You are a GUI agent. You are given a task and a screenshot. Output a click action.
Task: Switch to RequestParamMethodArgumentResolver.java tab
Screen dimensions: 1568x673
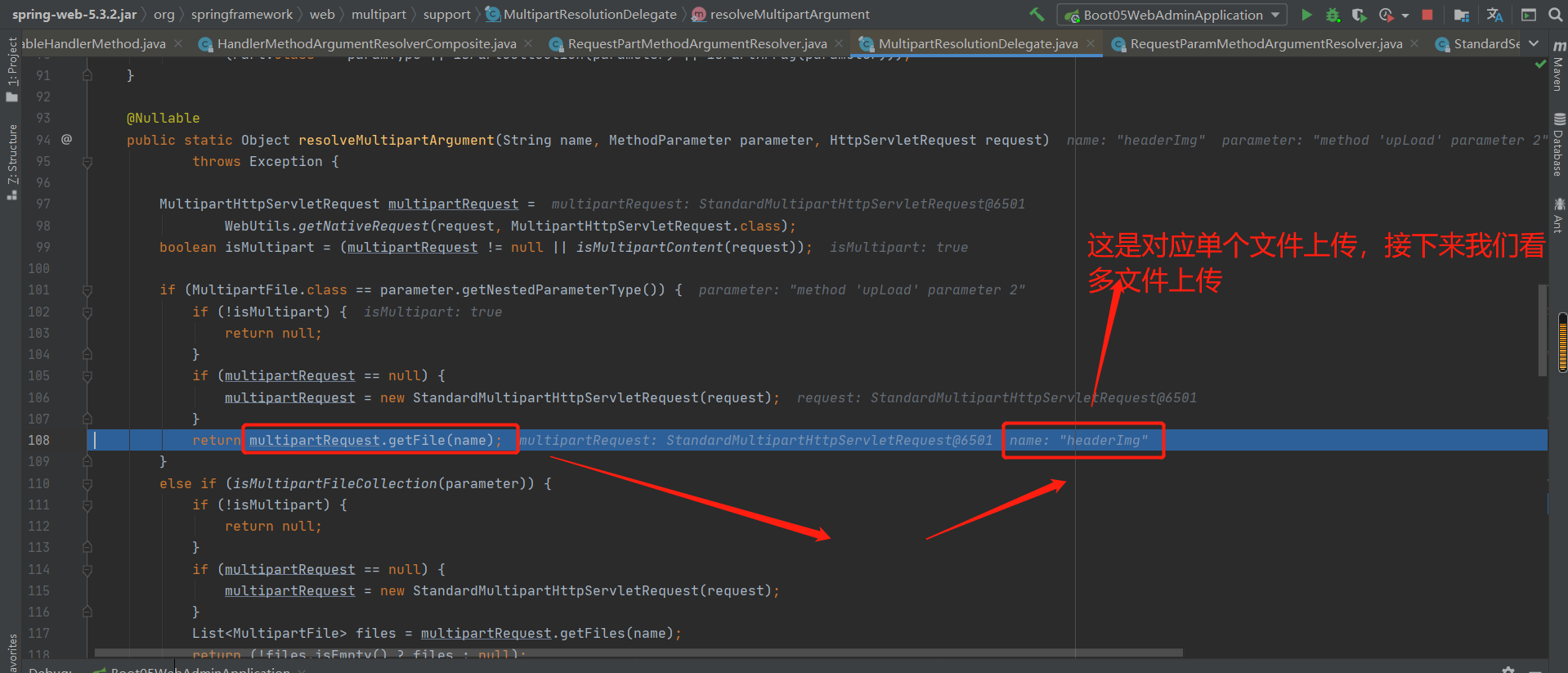1266,43
